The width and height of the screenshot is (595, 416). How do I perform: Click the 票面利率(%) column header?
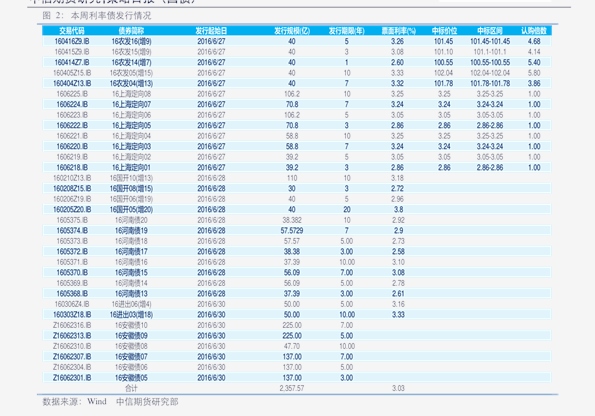pos(398,31)
